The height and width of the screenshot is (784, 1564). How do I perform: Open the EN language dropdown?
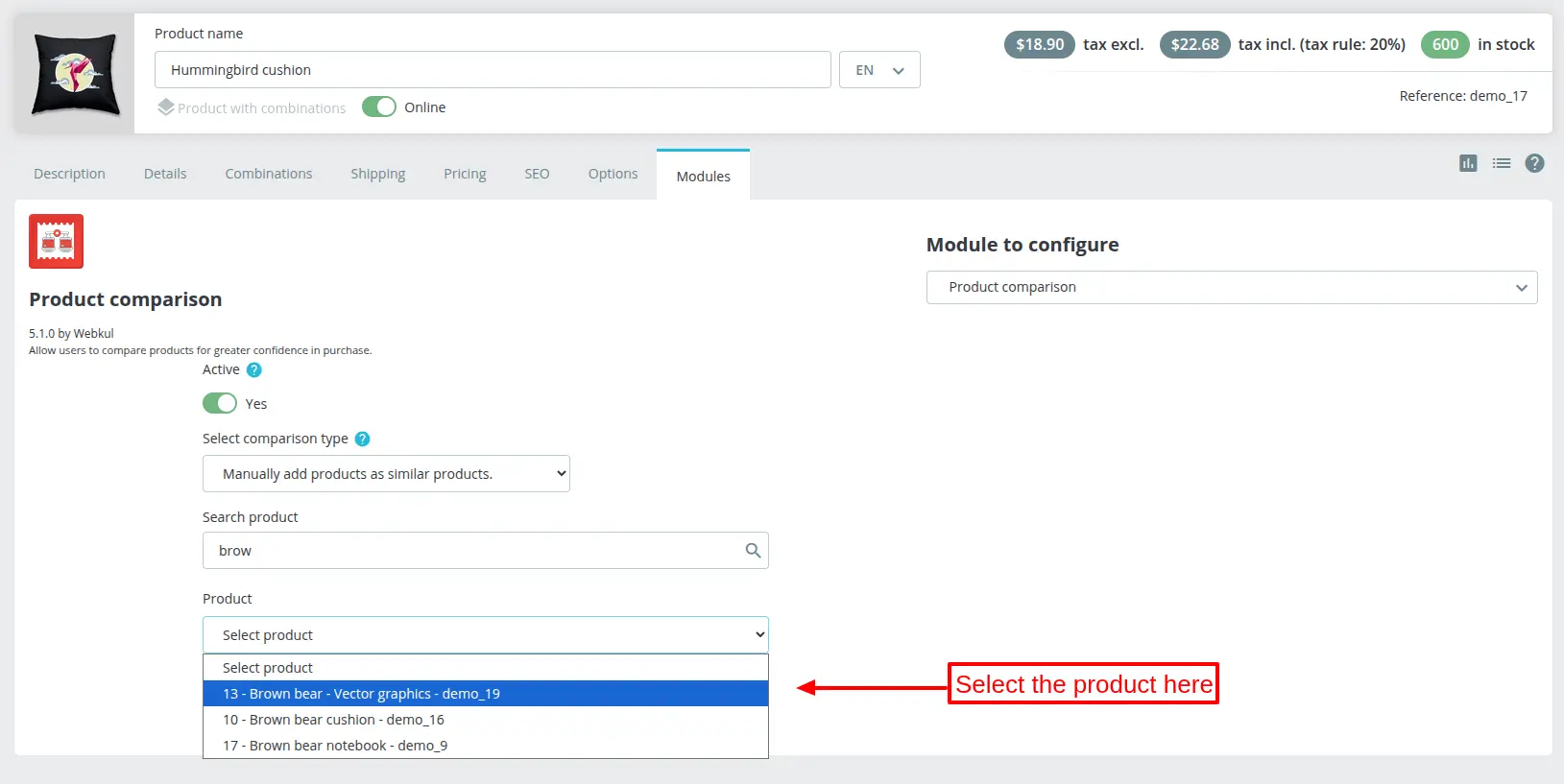[879, 70]
